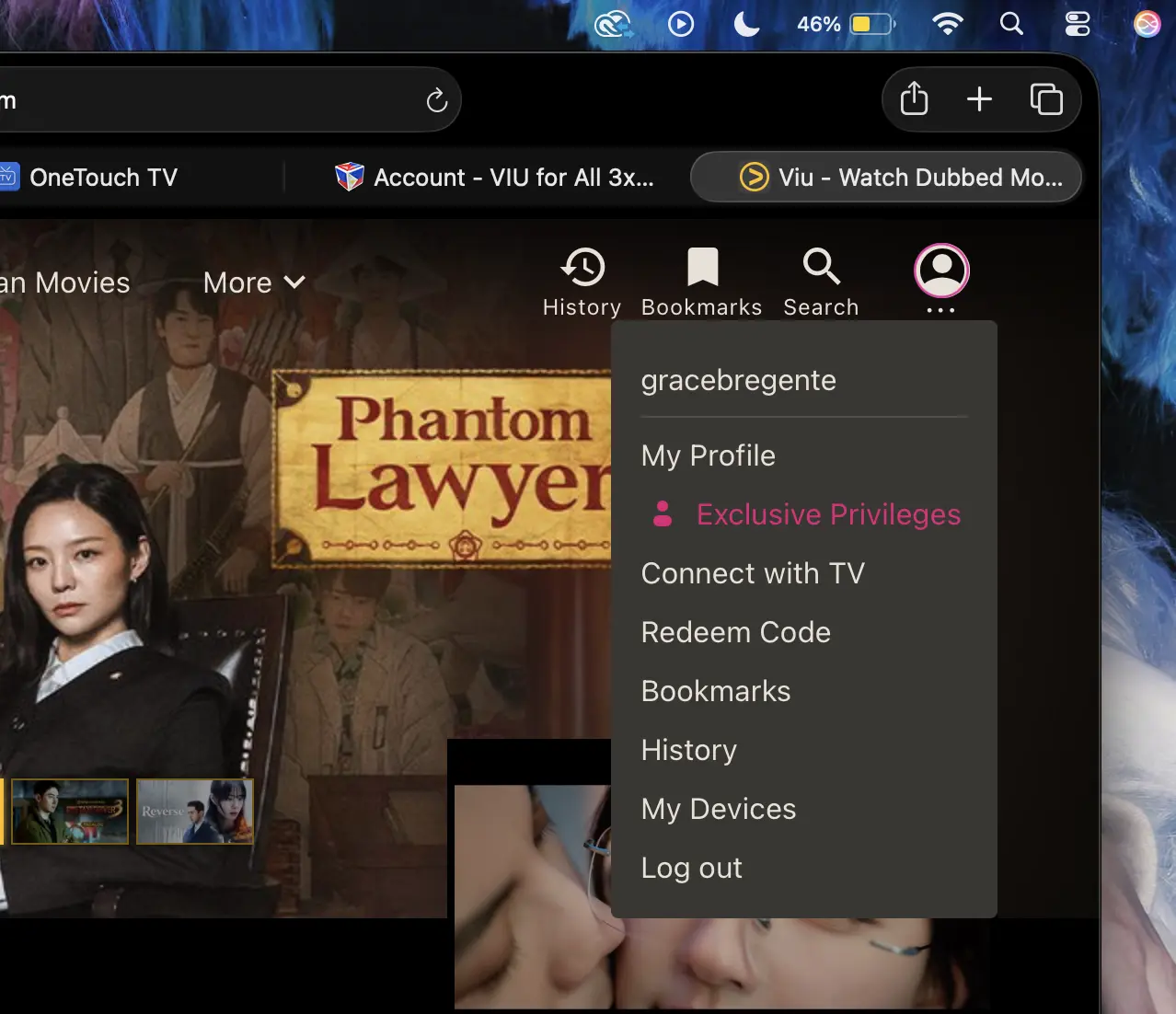Toggle the Focus moon icon in menu bar
Image resolution: width=1176 pixels, height=1014 pixels.
[746, 24]
